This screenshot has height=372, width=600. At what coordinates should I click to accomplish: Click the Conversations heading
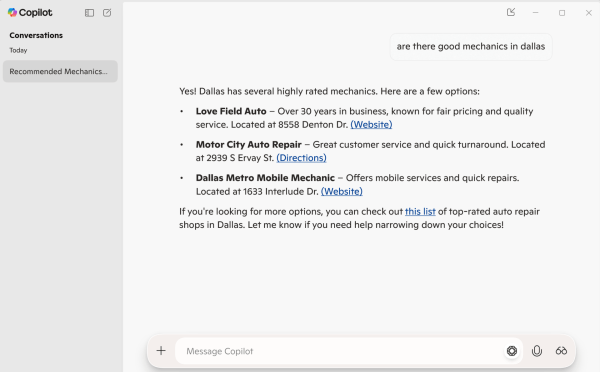(x=36, y=35)
